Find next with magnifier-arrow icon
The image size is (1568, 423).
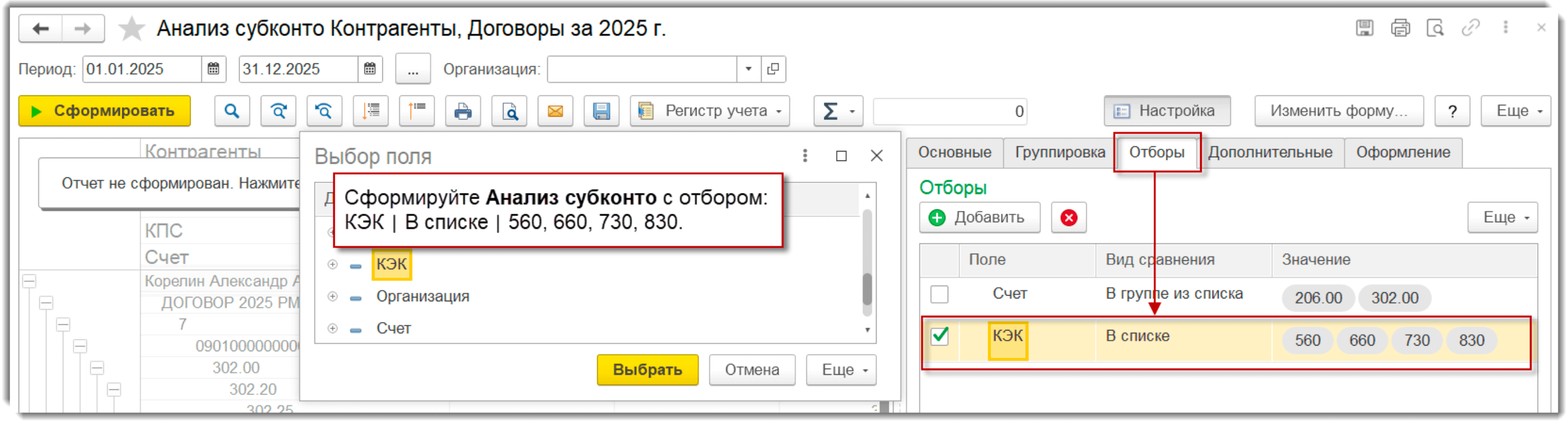[x=278, y=111]
